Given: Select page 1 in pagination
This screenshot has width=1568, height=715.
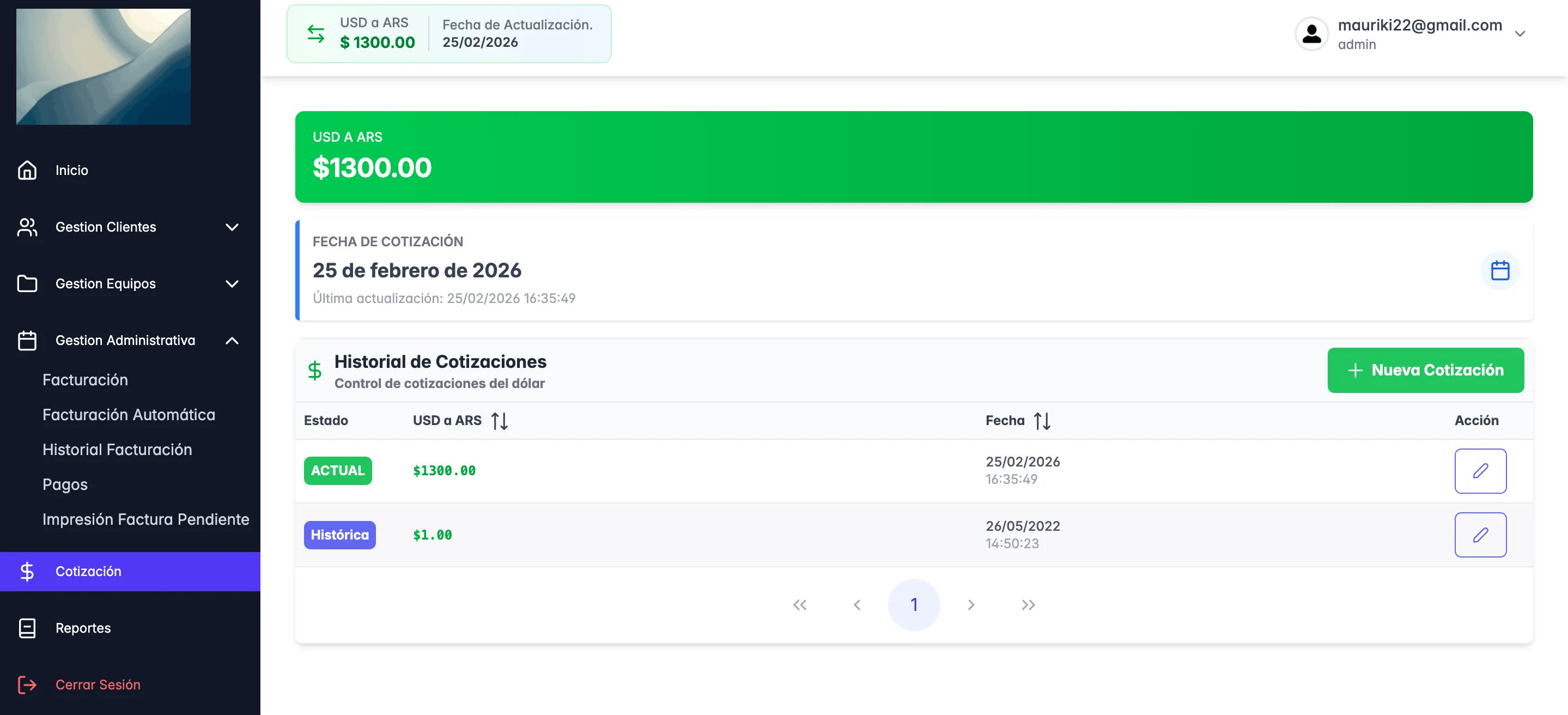Looking at the screenshot, I should point(914,605).
